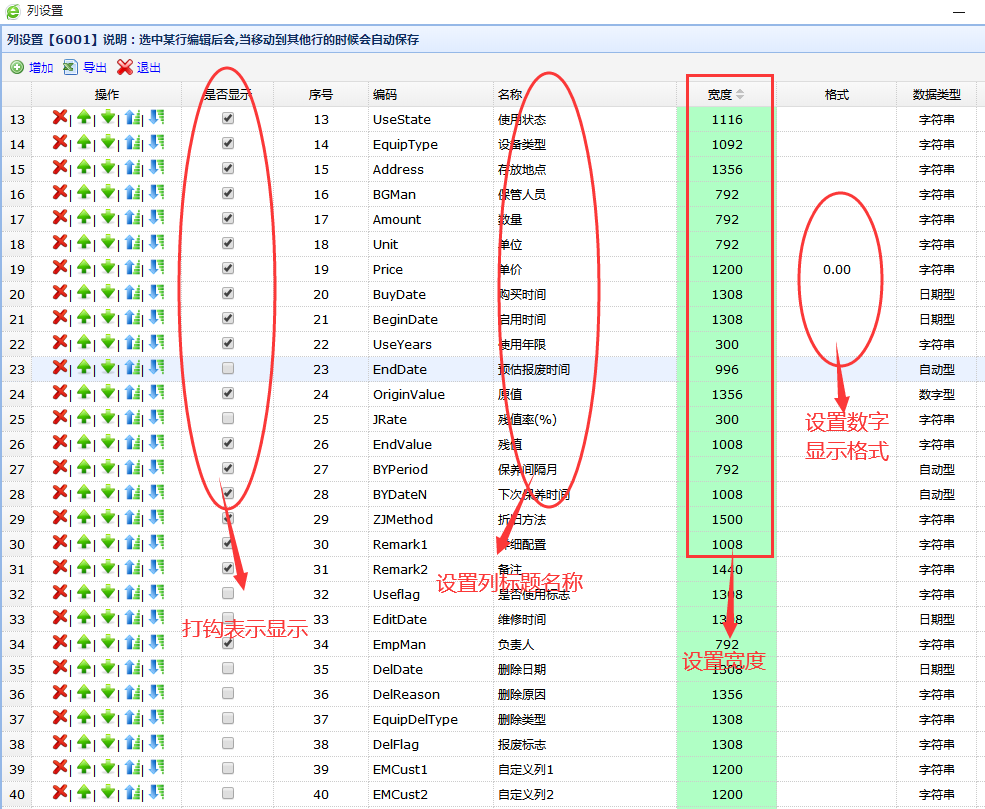
Task: Delete row 40 EMCust2 with red X
Action: pyautogui.click(x=60, y=793)
